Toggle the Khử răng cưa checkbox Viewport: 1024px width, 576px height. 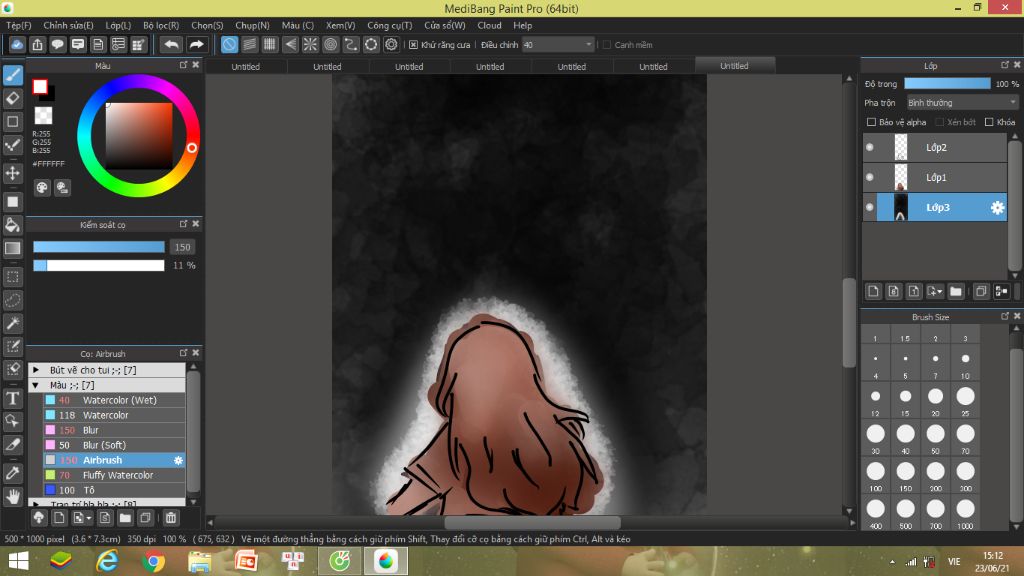tap(414, 45)
